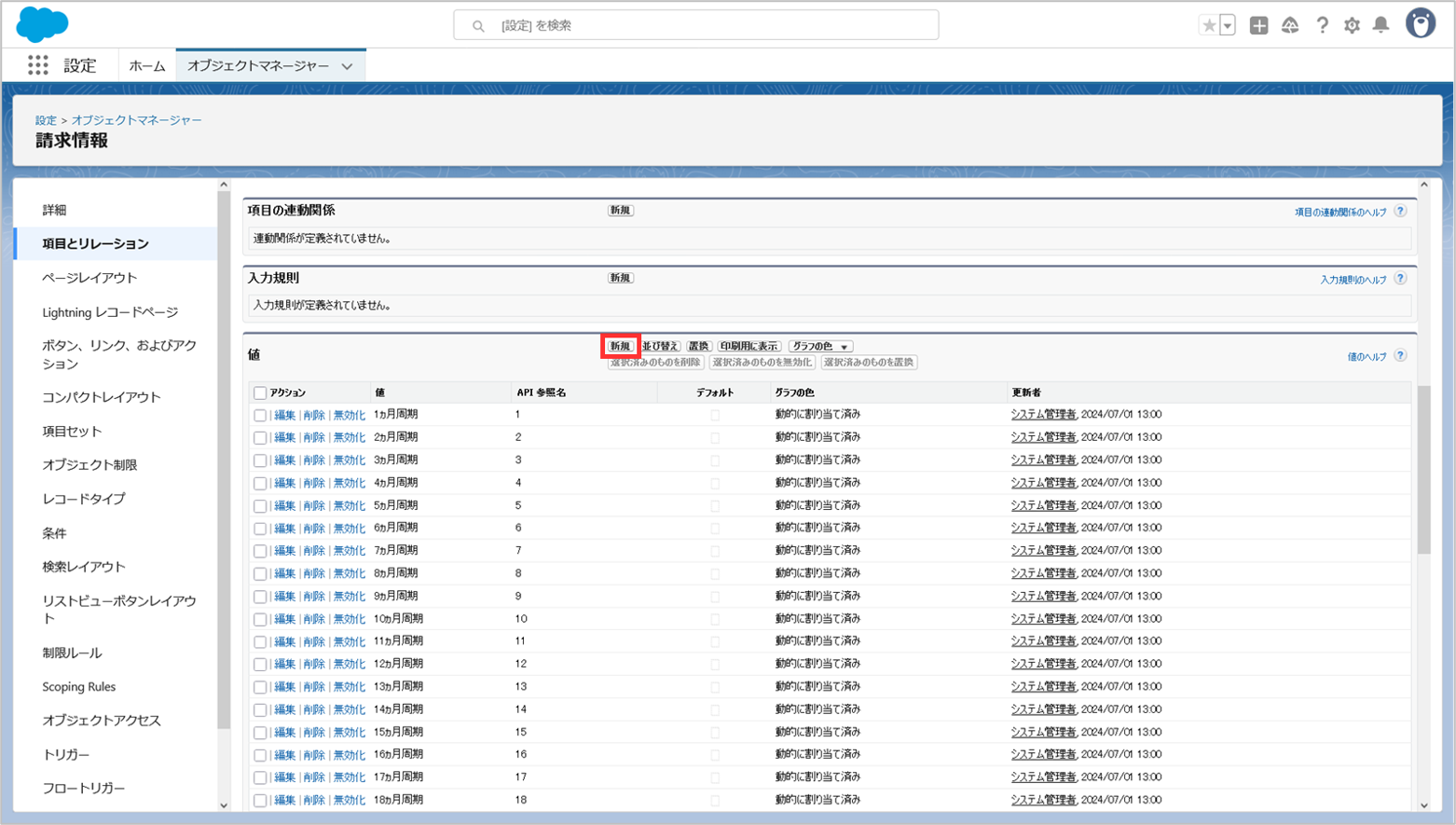
Task: Open the global actions plus icon
Action: point(1258,25)
